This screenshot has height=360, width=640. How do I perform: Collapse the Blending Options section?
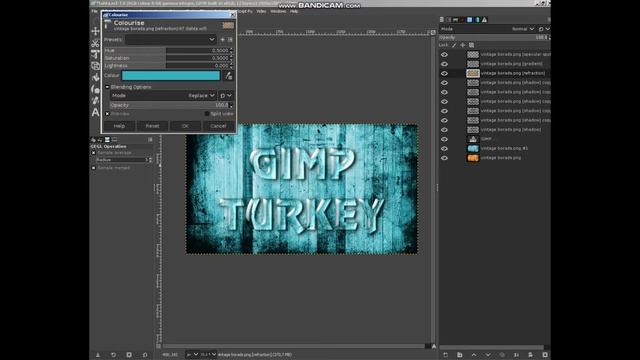(x=107, y=87)
